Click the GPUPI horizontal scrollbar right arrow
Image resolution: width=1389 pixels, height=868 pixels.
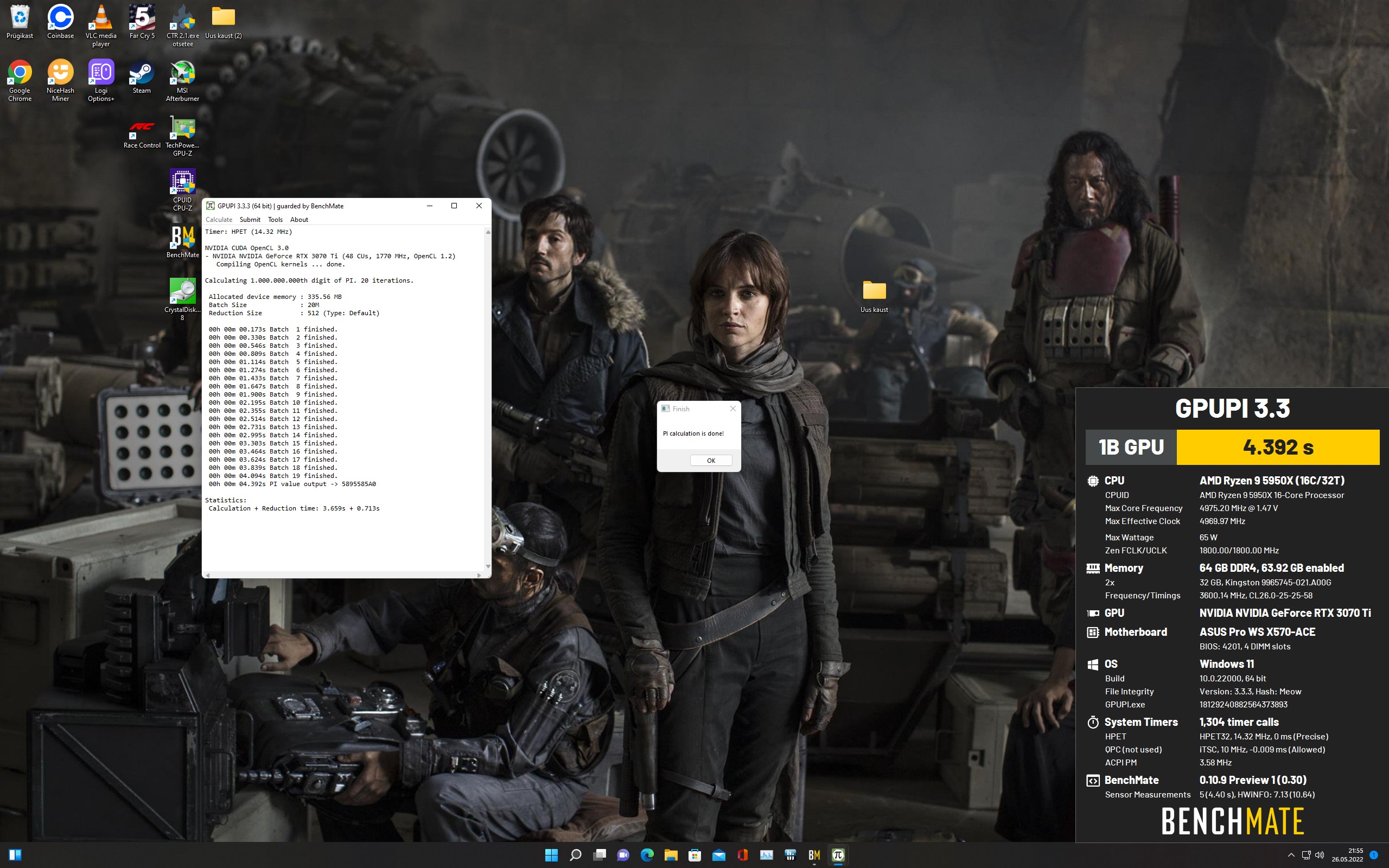[x=479, y=575]
